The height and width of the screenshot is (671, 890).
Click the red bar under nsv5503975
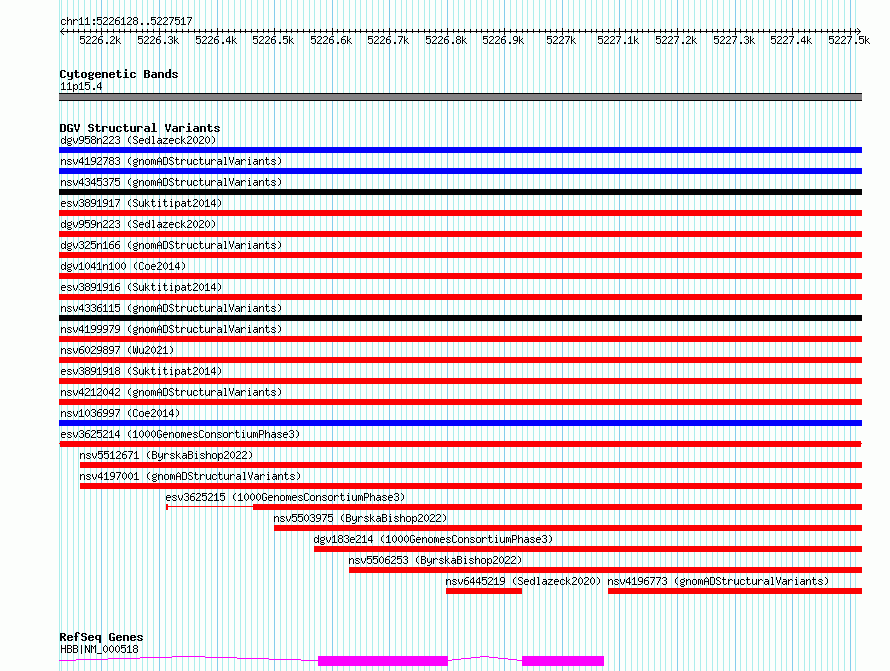click(x=568, y=528)
